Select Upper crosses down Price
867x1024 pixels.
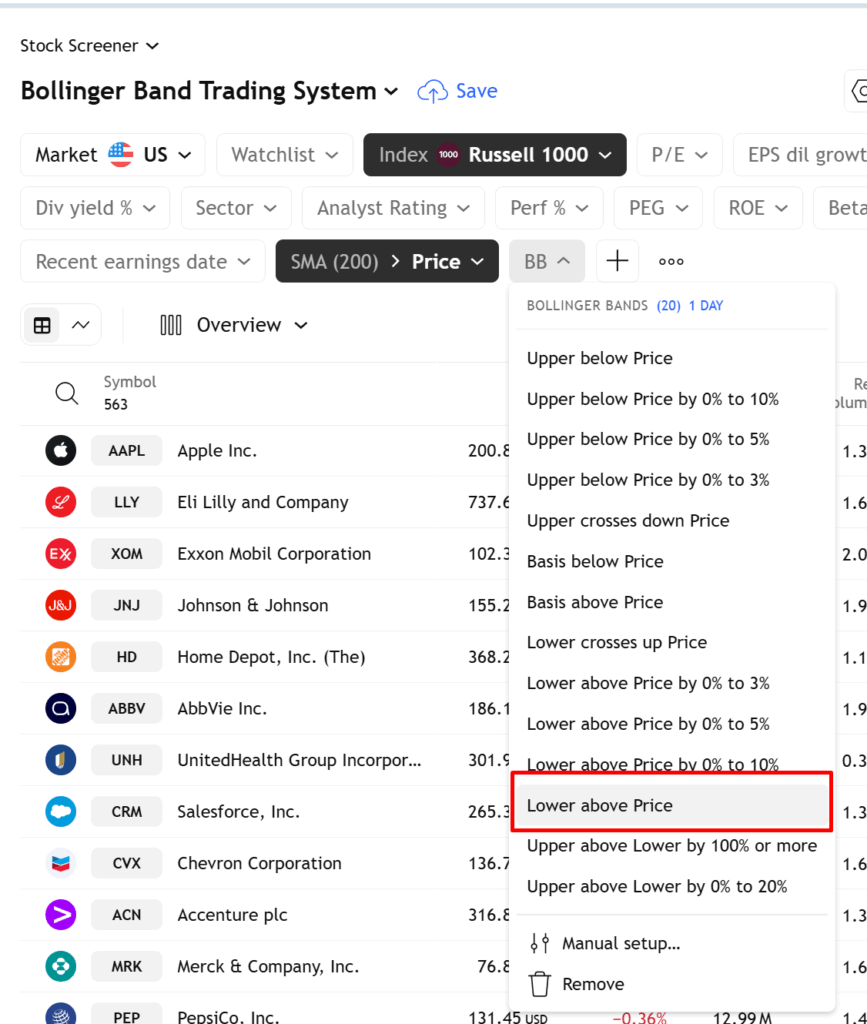pyautogui.click(x=672, y=520)
